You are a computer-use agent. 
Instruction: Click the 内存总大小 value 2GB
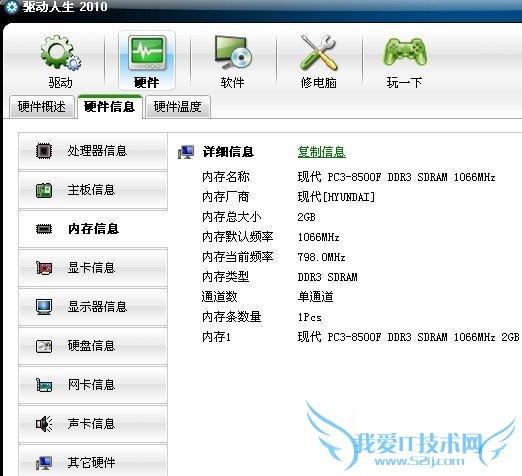[306, 217]
